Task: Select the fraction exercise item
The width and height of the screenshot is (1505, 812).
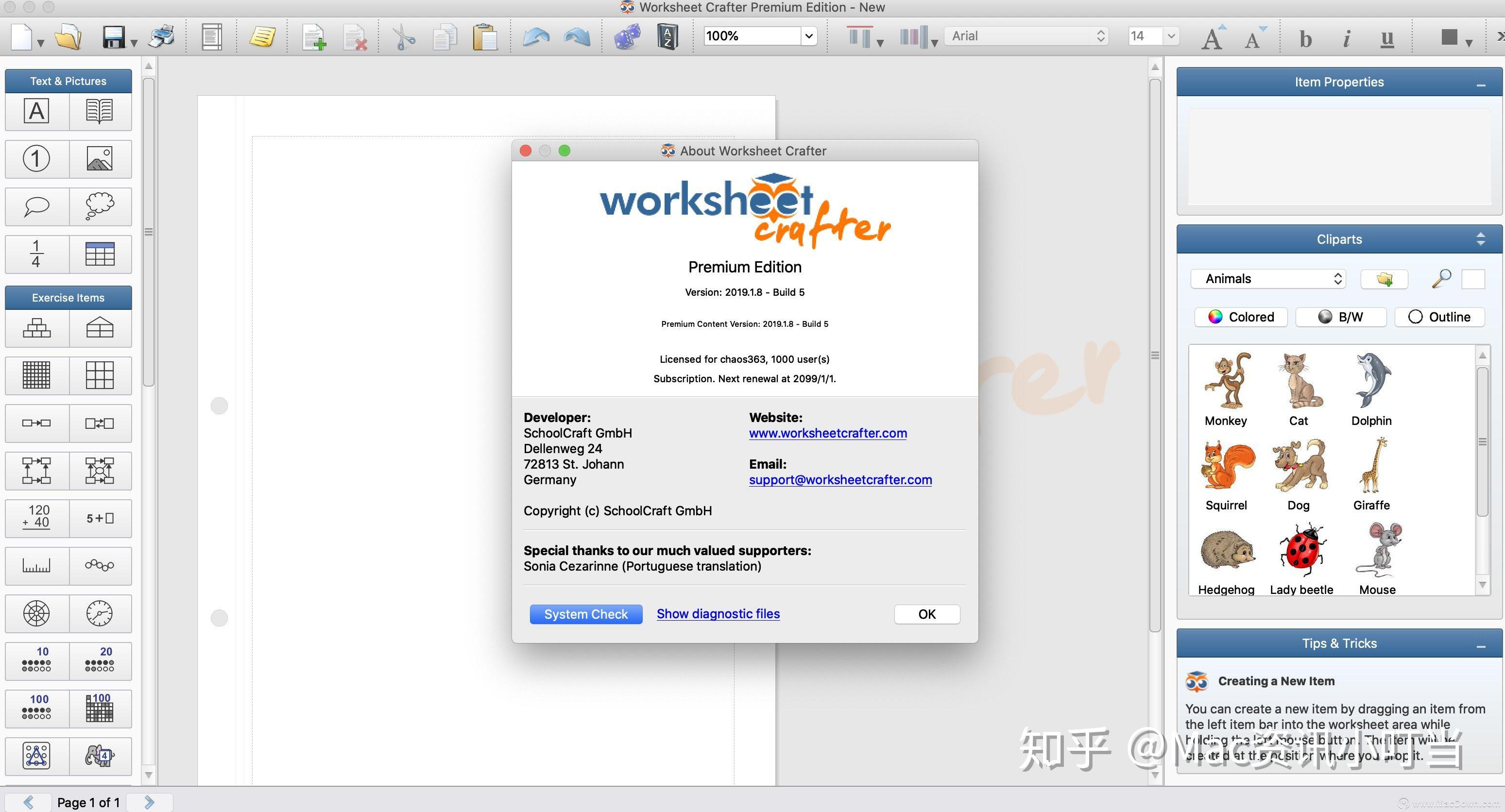Action: (x=35, y=254)
